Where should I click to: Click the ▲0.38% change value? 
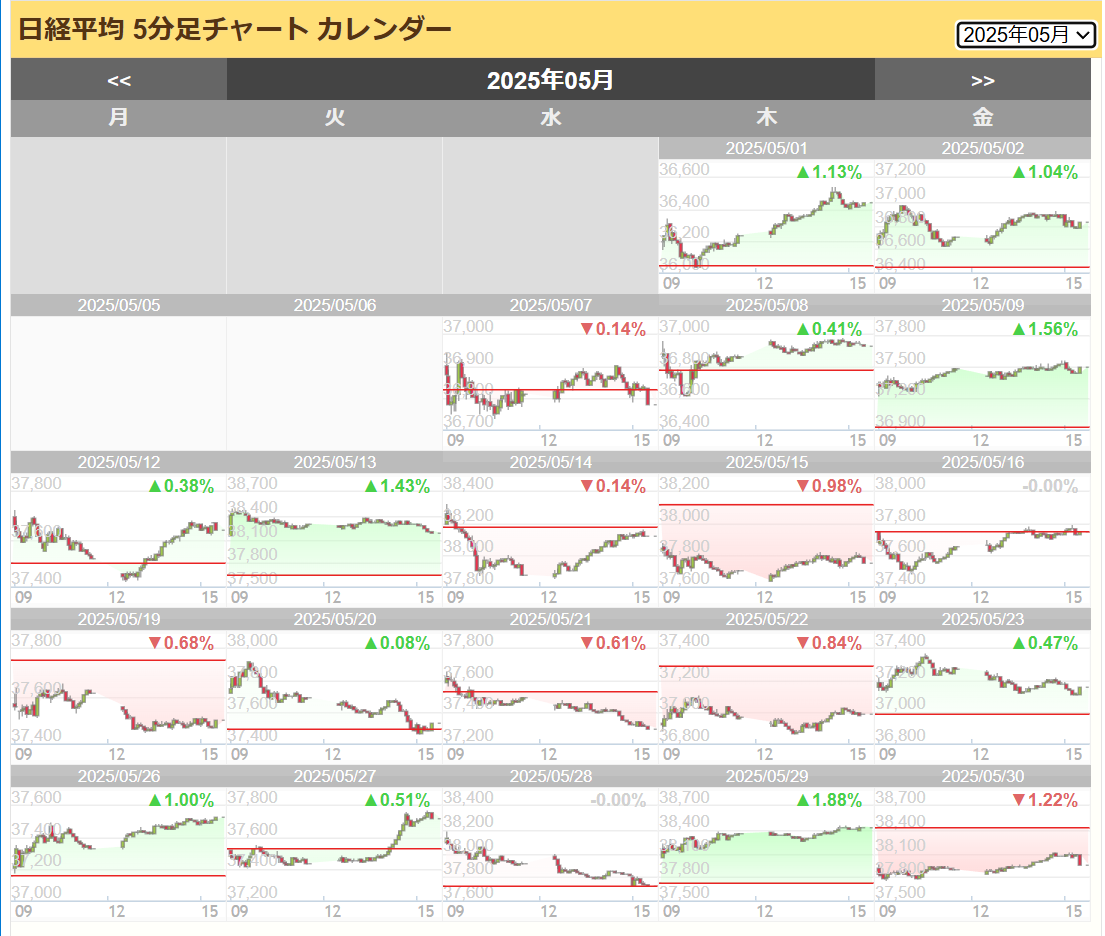[181, 486]
